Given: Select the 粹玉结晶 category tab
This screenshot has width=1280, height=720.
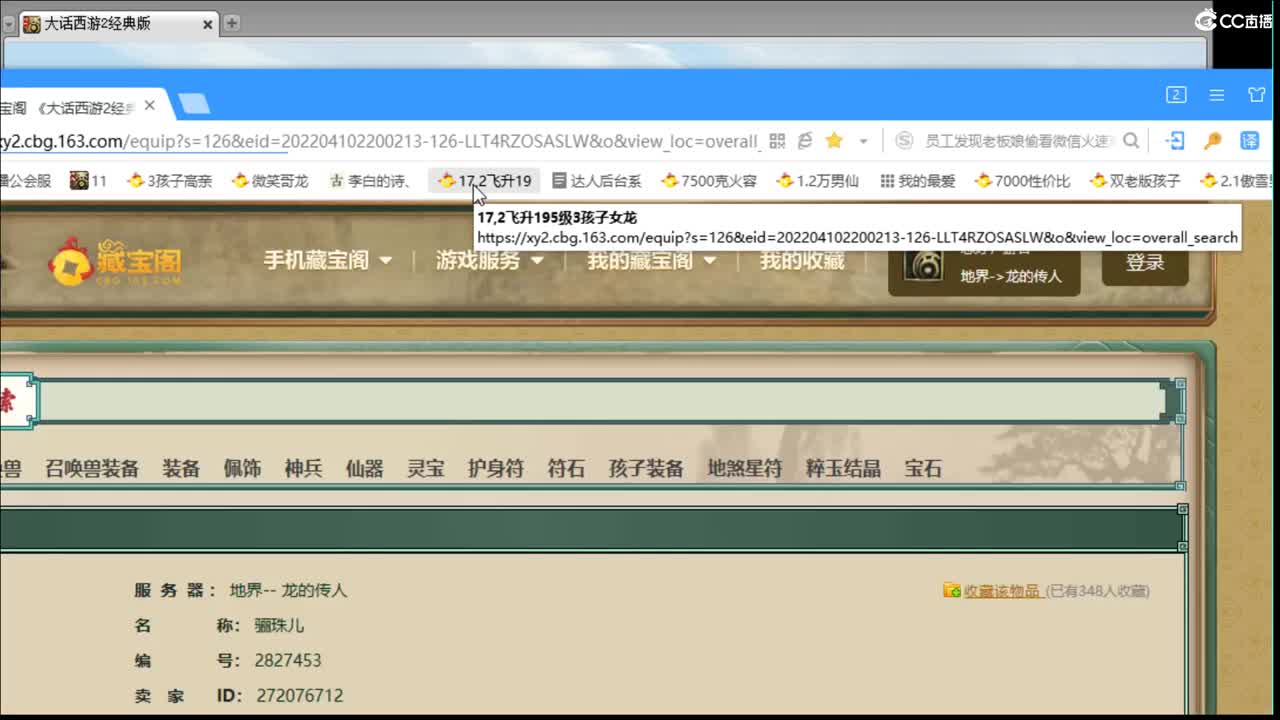Looking at the screenshot, I should point(843,469).
